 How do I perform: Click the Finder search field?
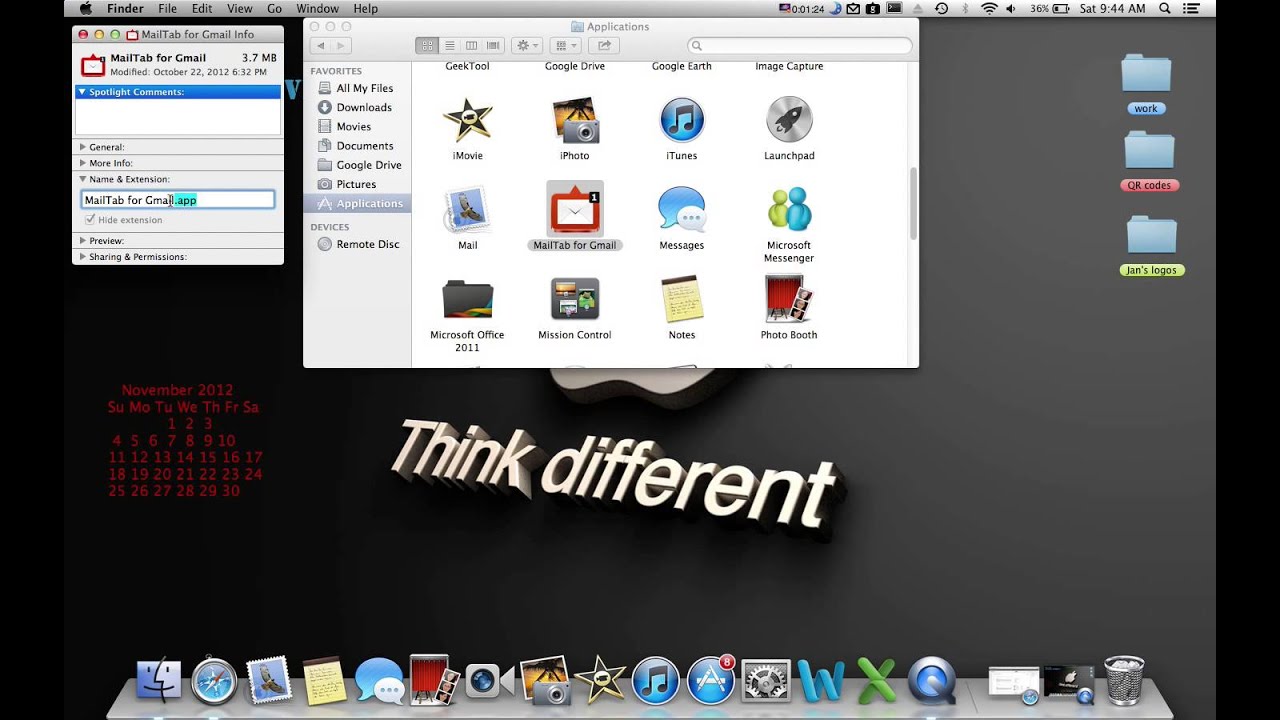point(800,46)
